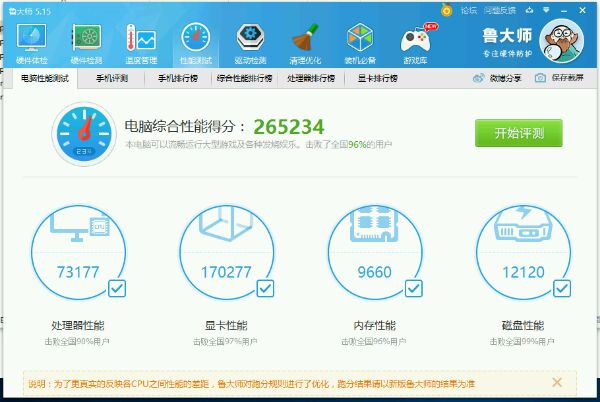The width and height of the screenshot is (600, 402).
Task: Click the gold medal icon in title bar
Action: 446,10
